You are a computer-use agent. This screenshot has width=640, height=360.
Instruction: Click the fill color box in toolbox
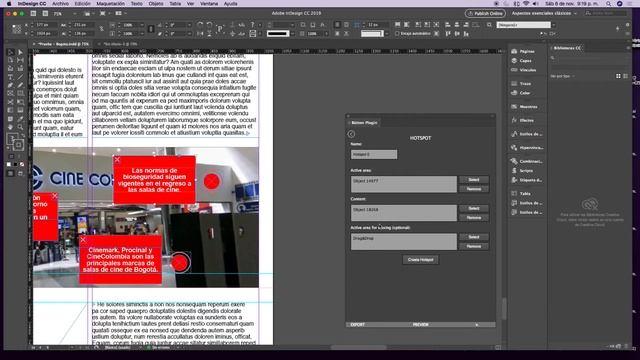13,139
